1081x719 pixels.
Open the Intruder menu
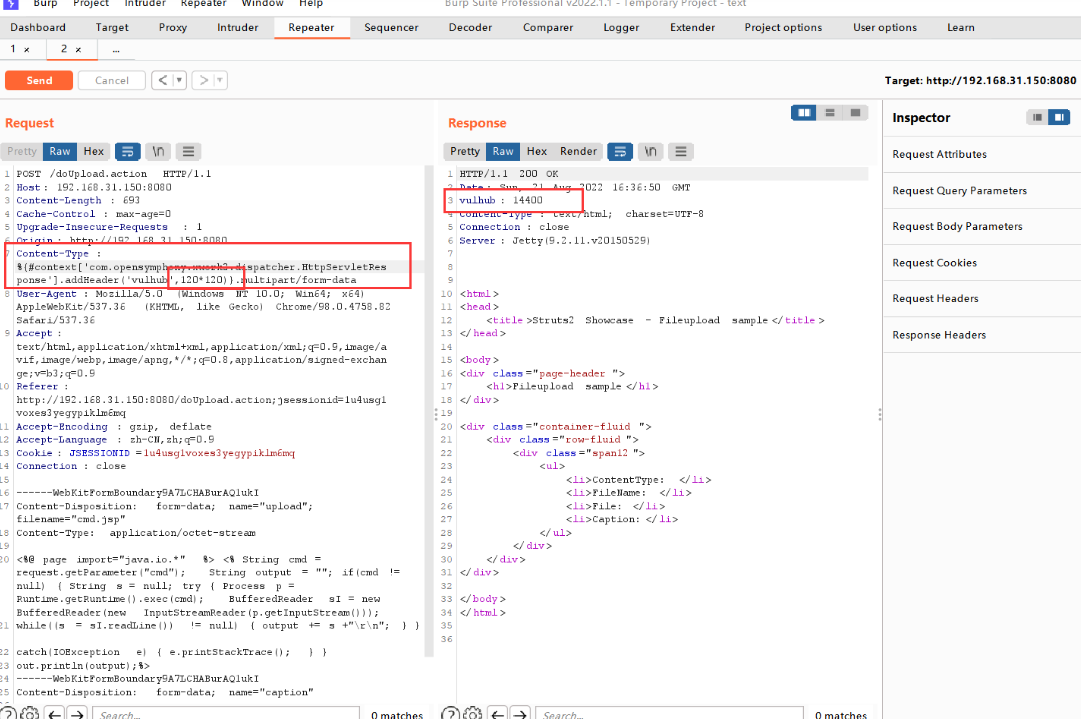145,3
